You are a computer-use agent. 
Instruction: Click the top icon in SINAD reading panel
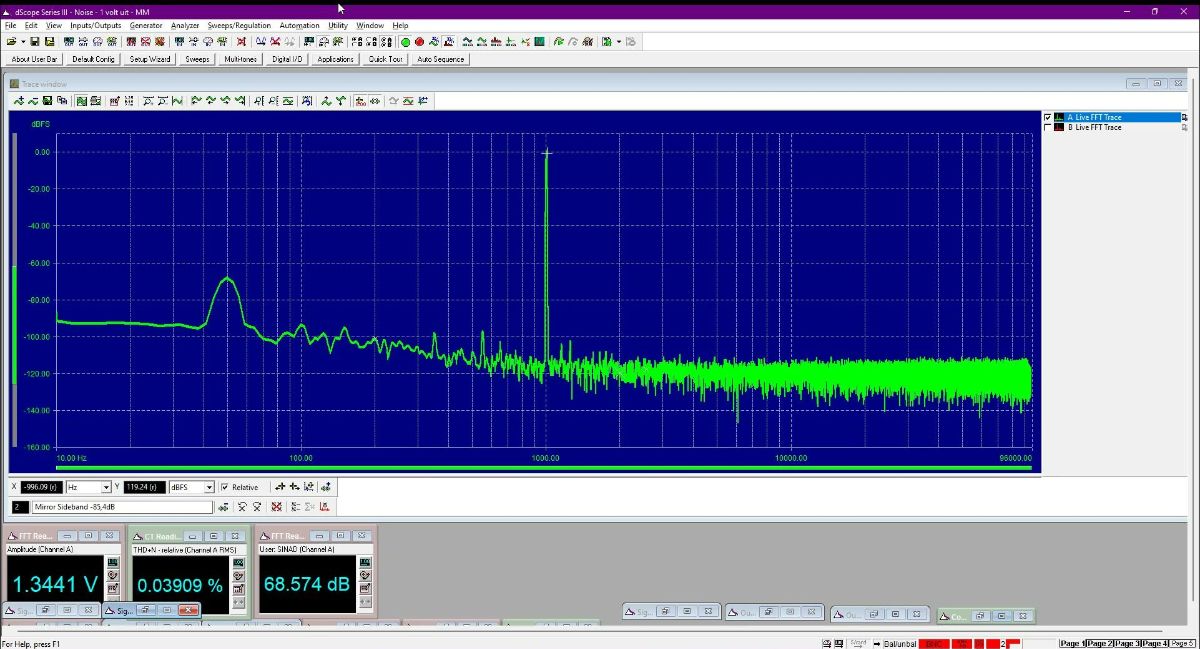(x=363, y=562)
